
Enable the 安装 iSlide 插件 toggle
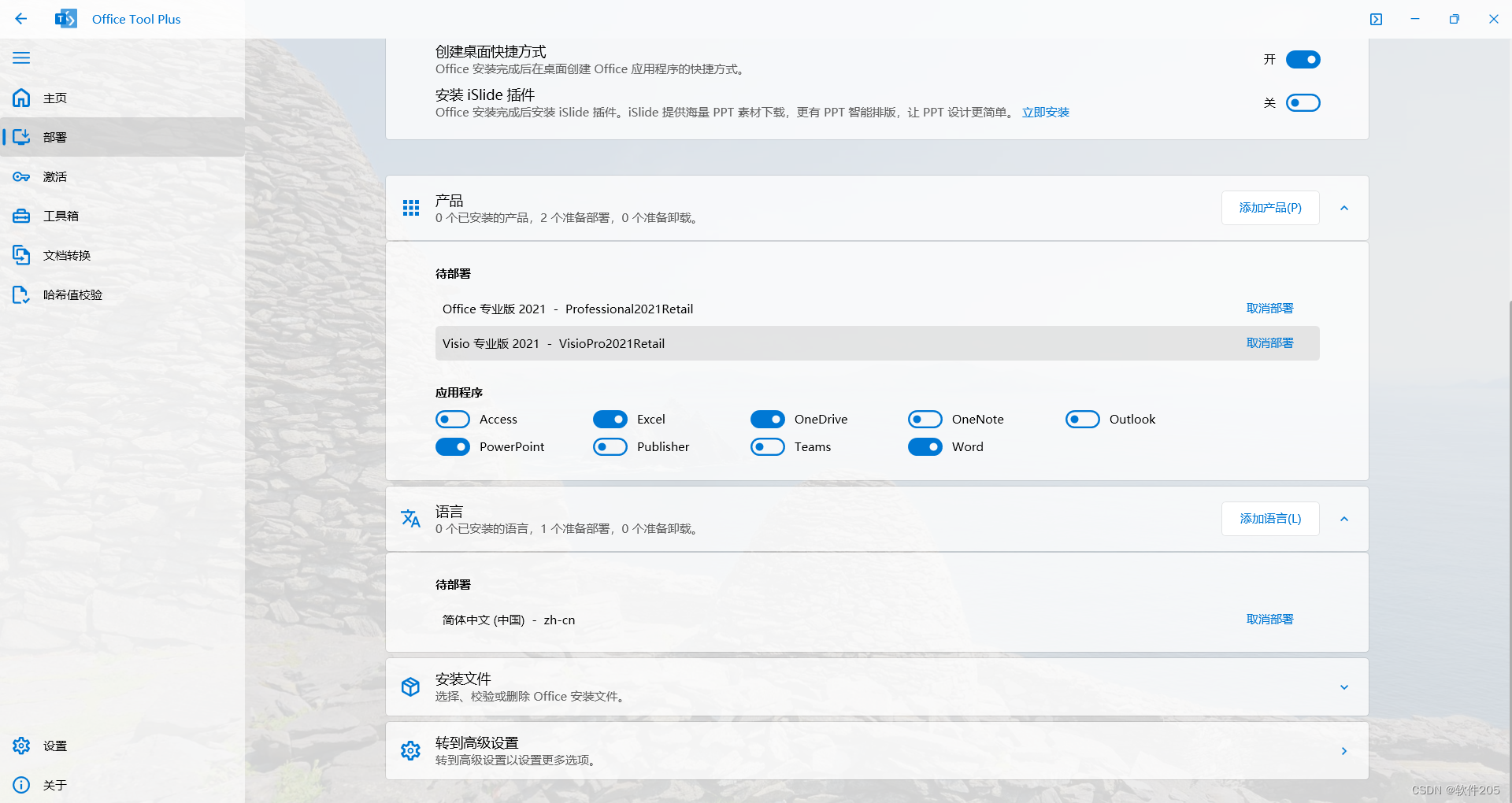[1303, 103]
